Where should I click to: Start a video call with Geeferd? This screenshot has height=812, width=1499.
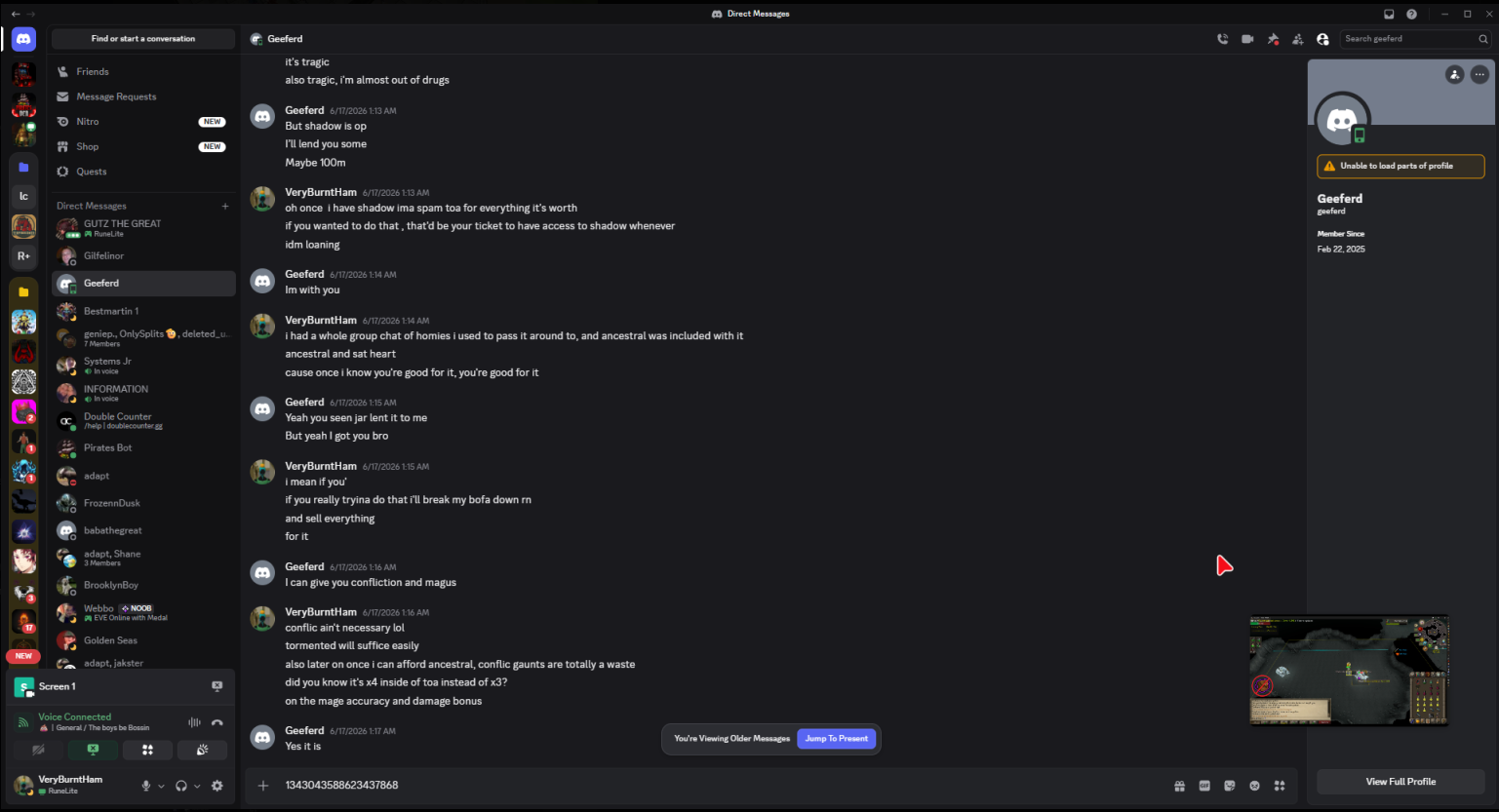pos(1247,39)
